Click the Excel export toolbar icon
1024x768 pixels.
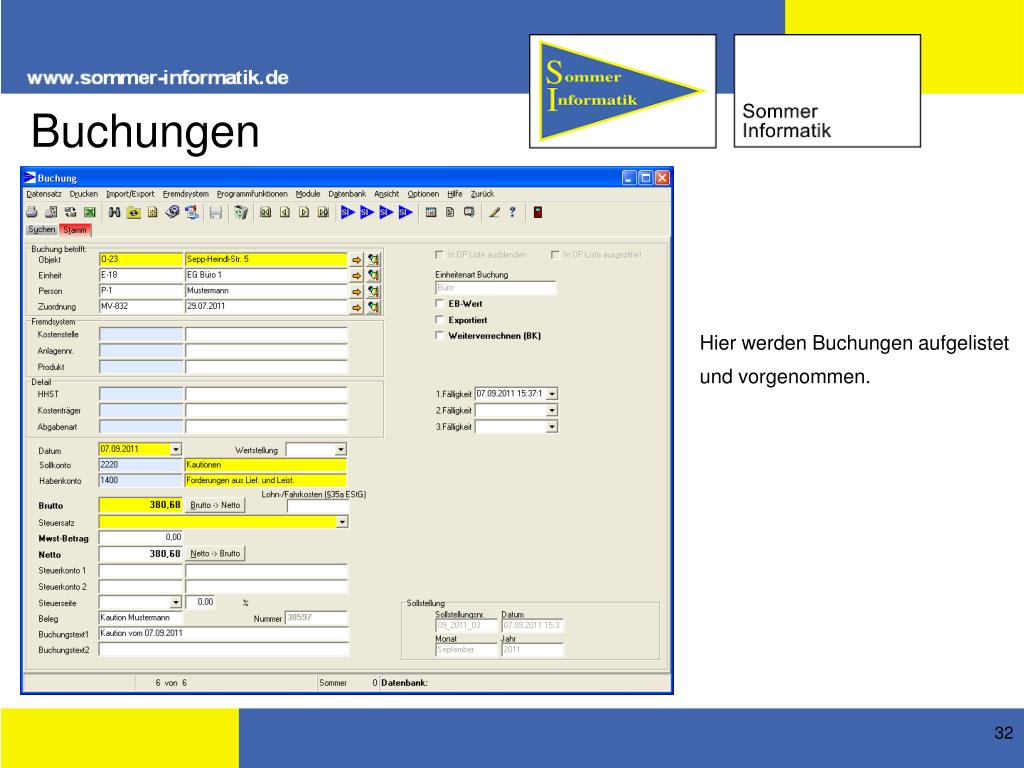click(x=89, y=212)
